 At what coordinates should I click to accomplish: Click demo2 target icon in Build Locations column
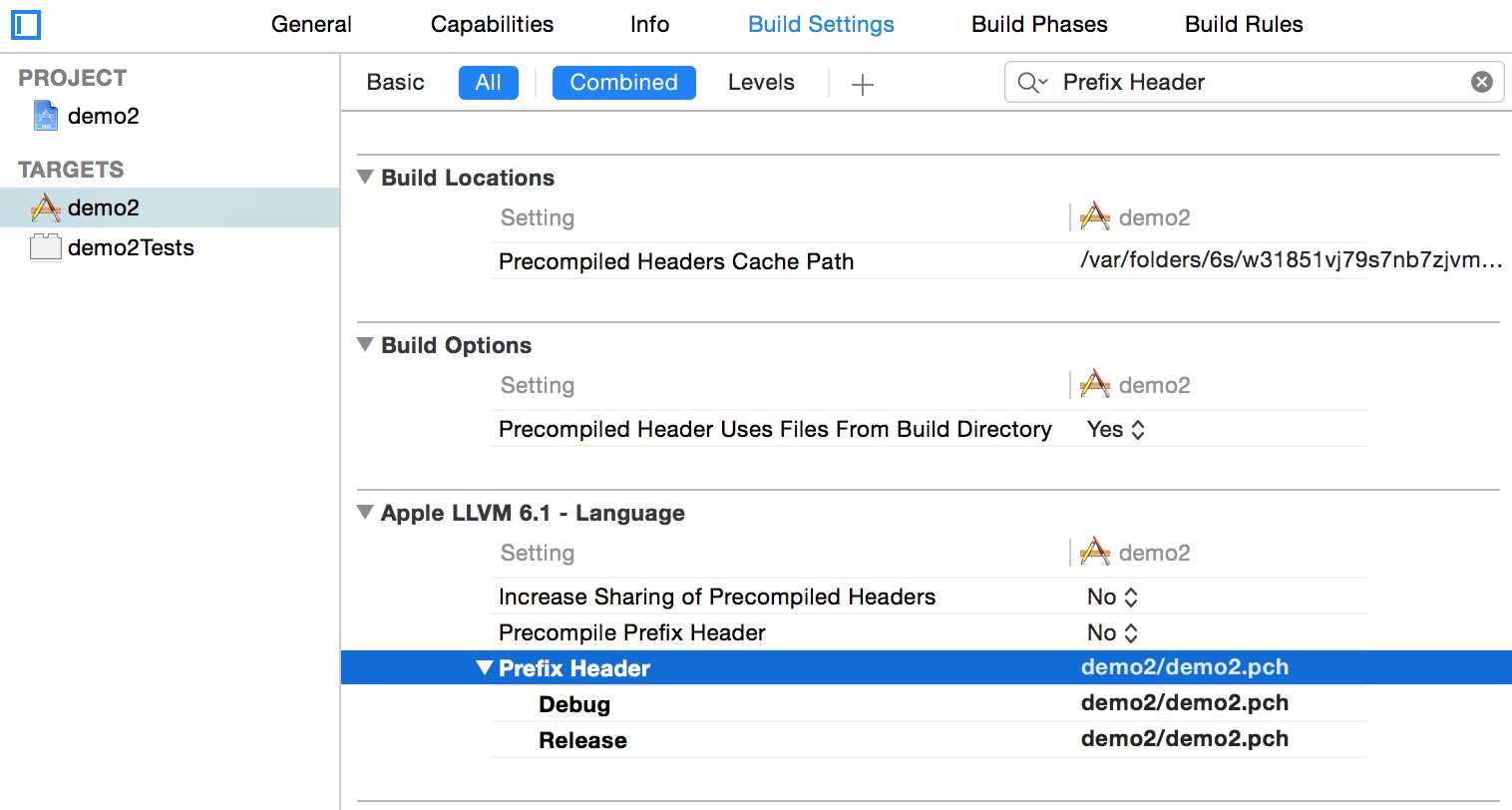(x=1095, y=217)
